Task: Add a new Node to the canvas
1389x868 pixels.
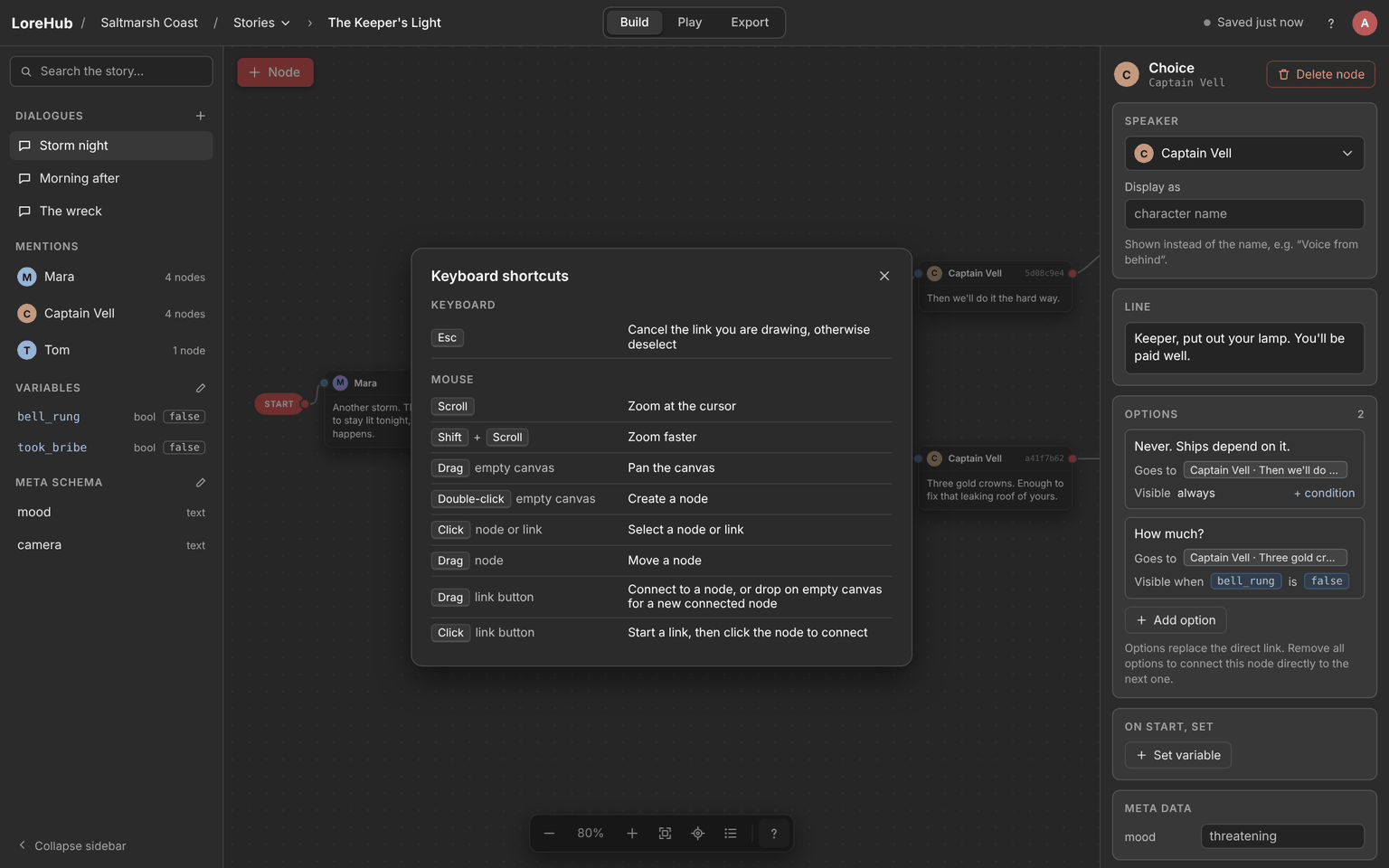Action: 275,72
